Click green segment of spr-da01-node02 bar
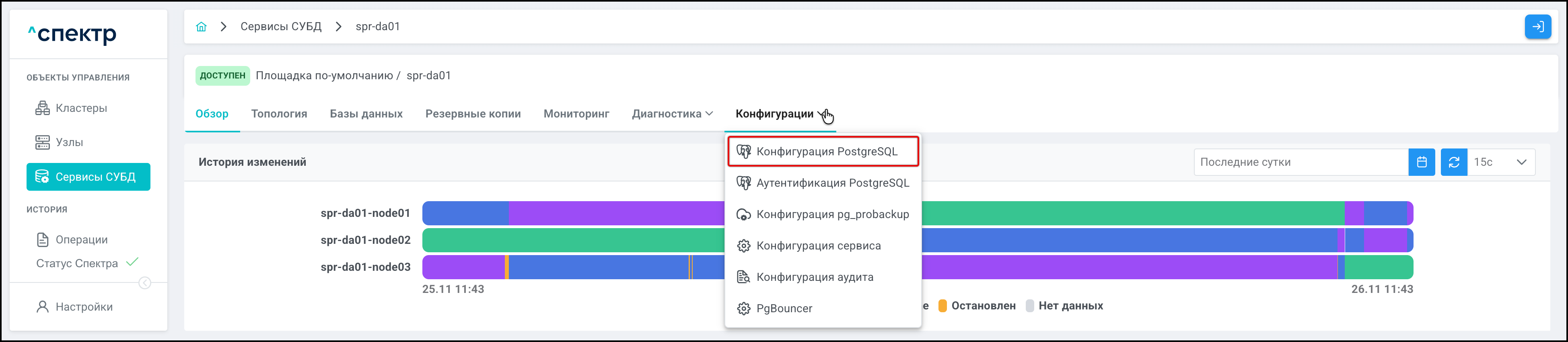 572,240
